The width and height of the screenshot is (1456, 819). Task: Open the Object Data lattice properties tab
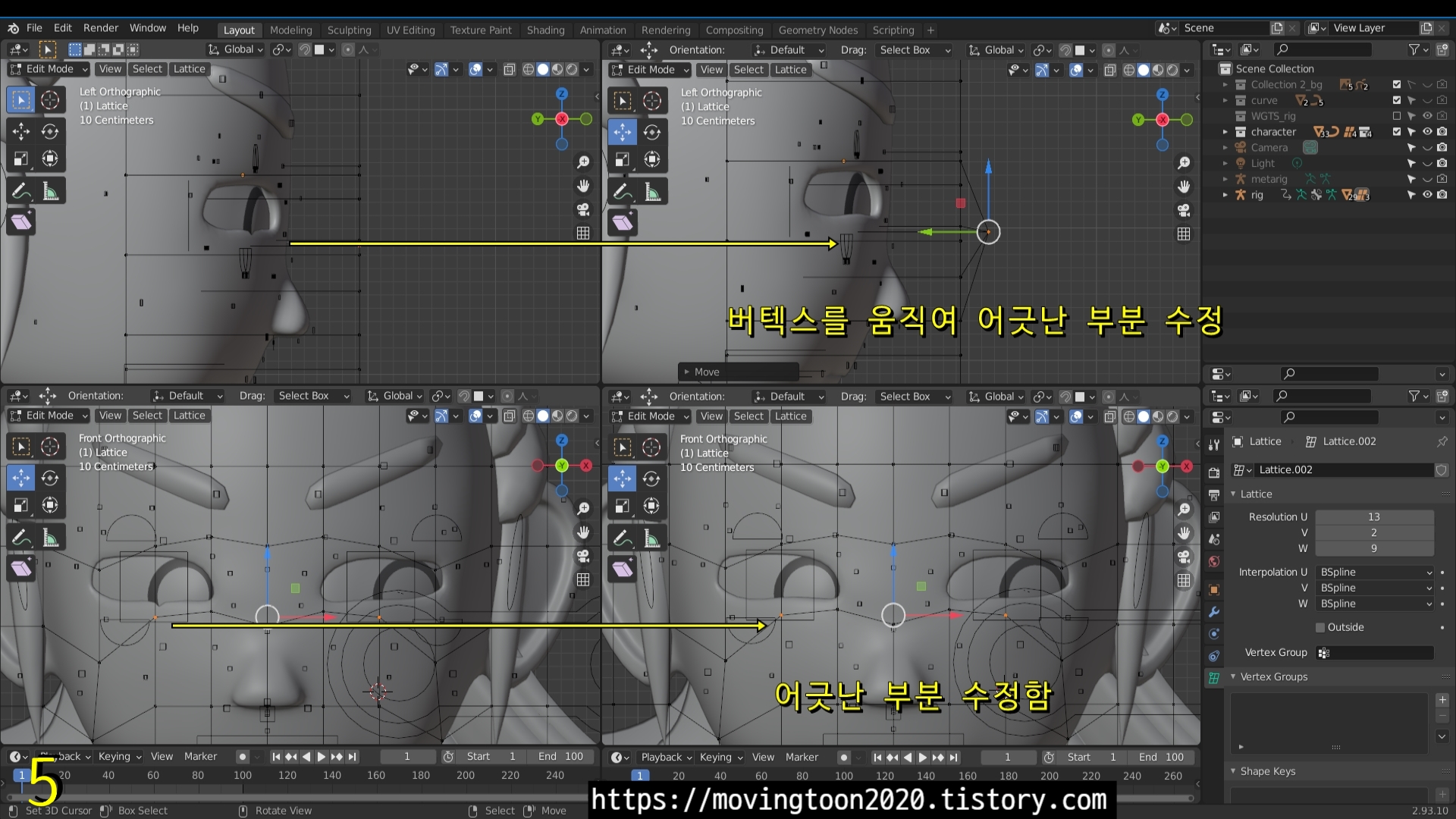click(1214, 678)
